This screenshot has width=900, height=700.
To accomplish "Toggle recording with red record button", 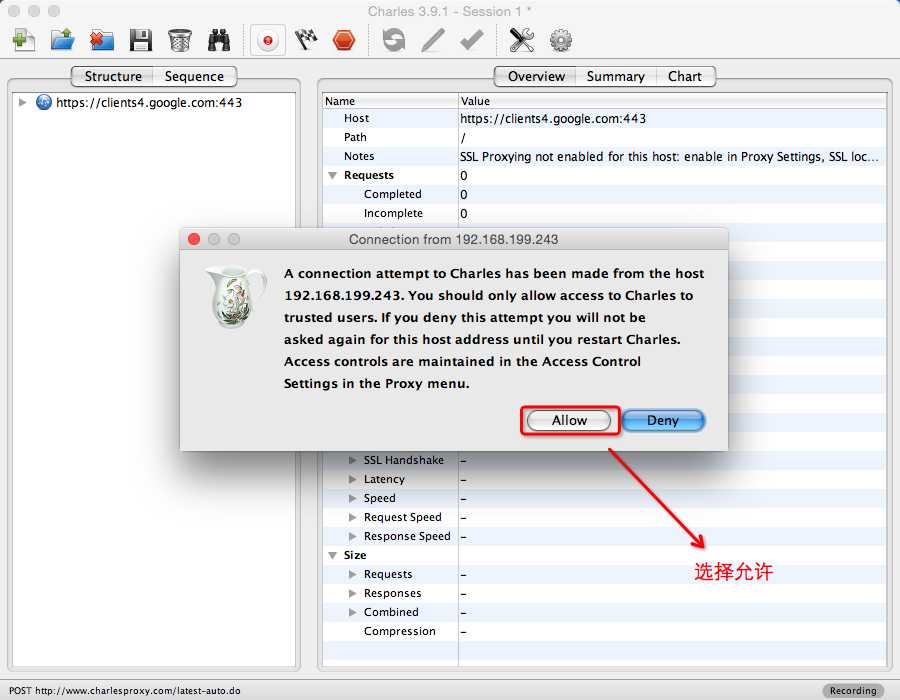I will click(x=267, y=41).
